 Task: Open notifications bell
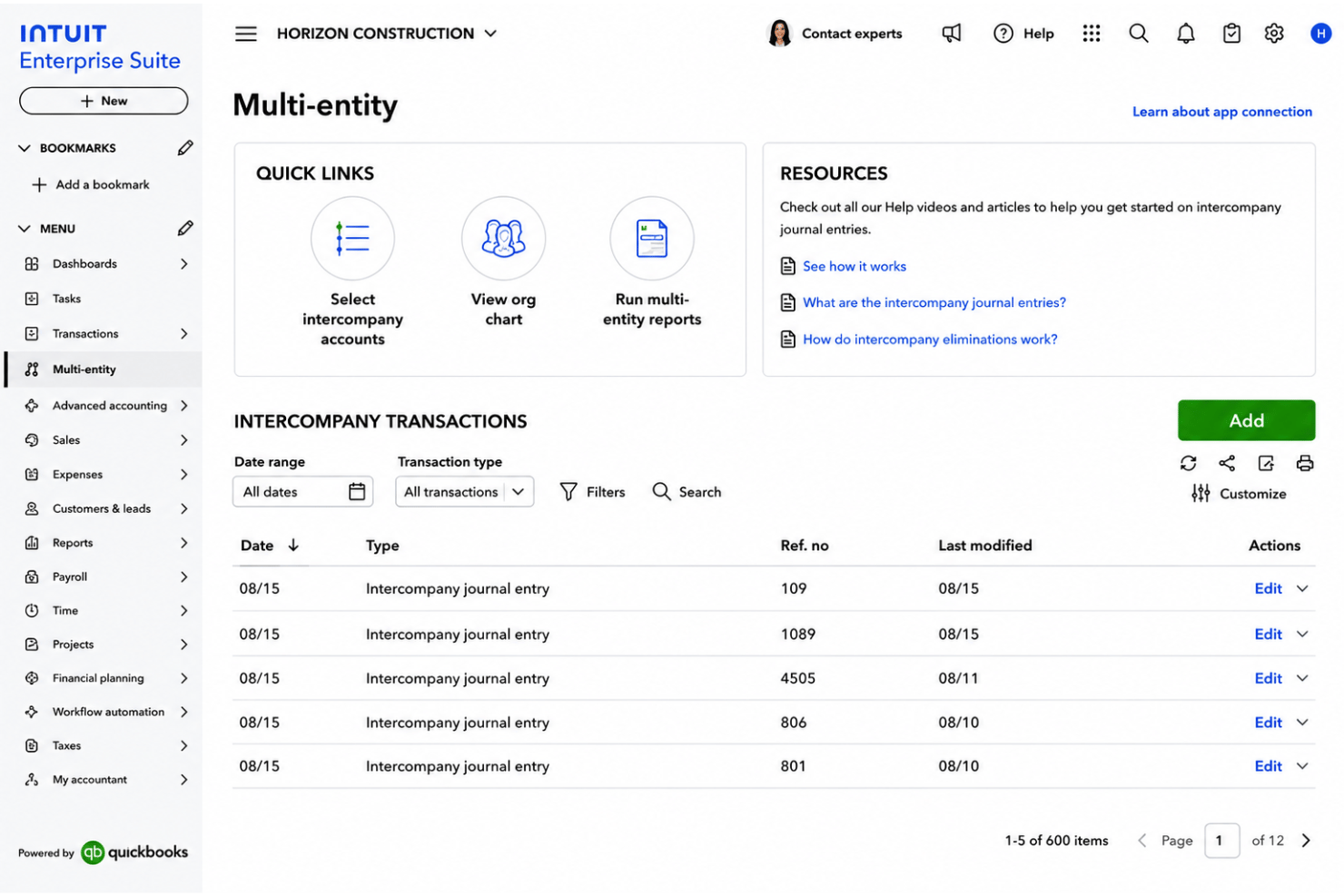[1185, 34]
